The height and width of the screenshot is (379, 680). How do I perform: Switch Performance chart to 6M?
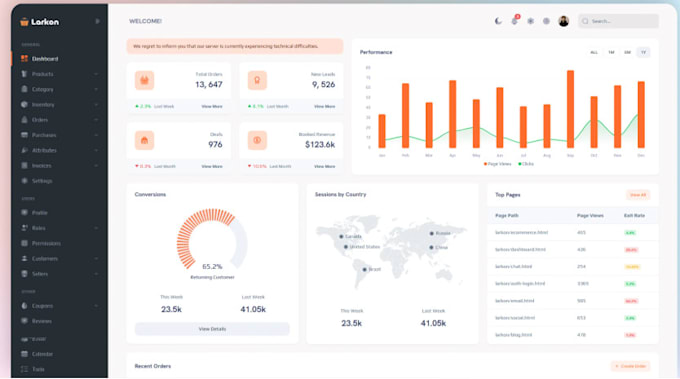[x=627, y=52]
